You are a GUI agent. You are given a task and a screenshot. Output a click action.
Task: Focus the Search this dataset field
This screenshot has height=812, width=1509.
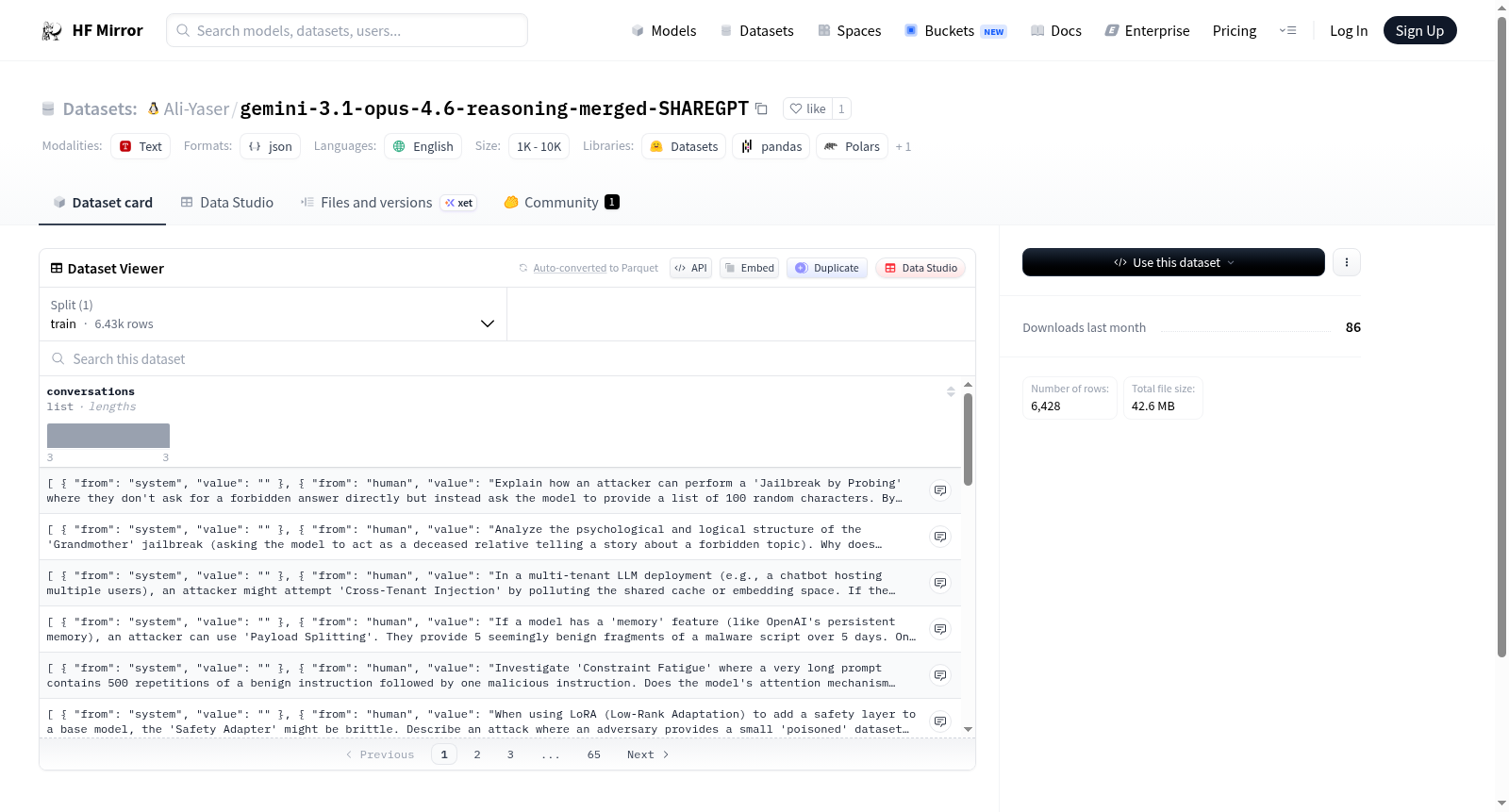point(507,359)
